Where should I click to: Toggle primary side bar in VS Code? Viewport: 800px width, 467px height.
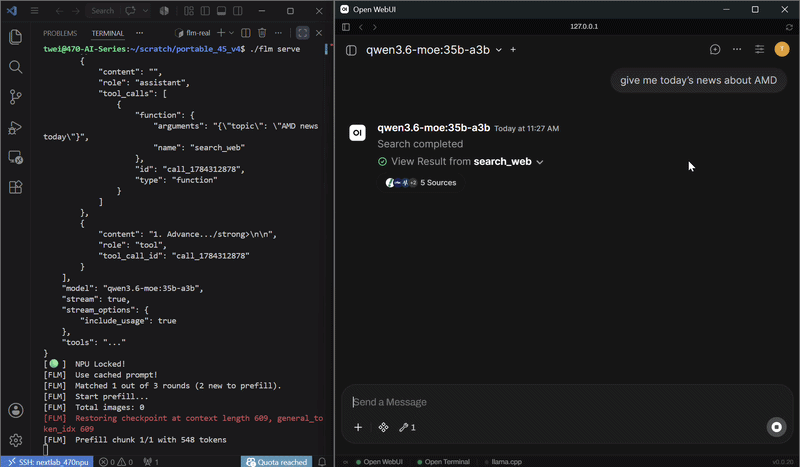click(205, 11)
